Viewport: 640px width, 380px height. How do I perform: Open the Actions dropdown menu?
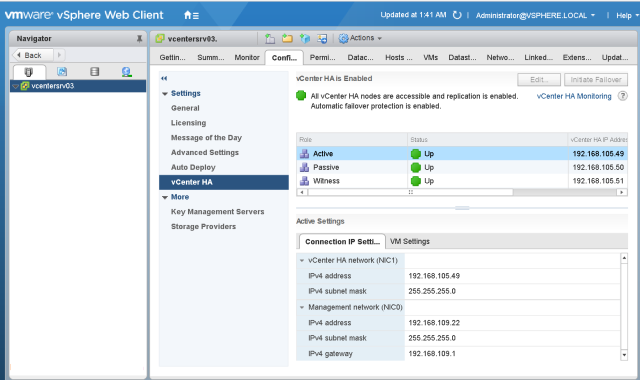pos(360,38)
